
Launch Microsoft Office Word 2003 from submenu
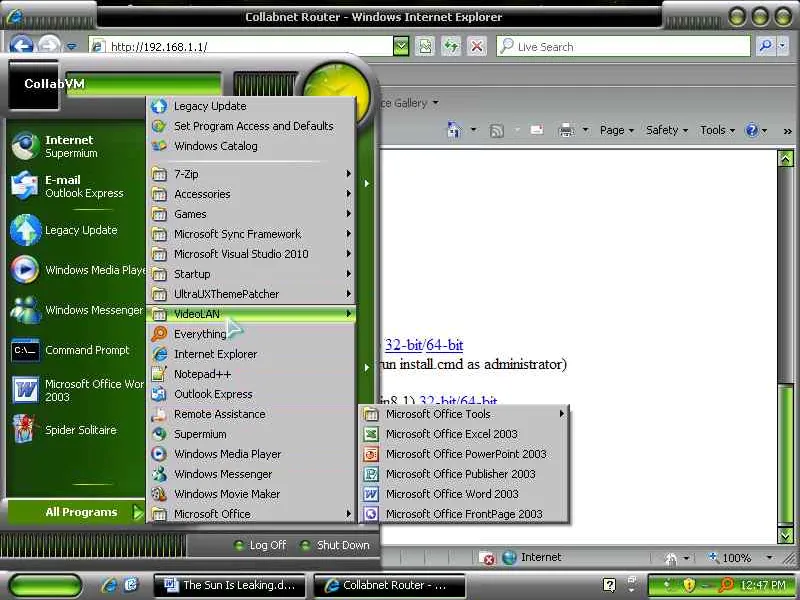point(464,494)
